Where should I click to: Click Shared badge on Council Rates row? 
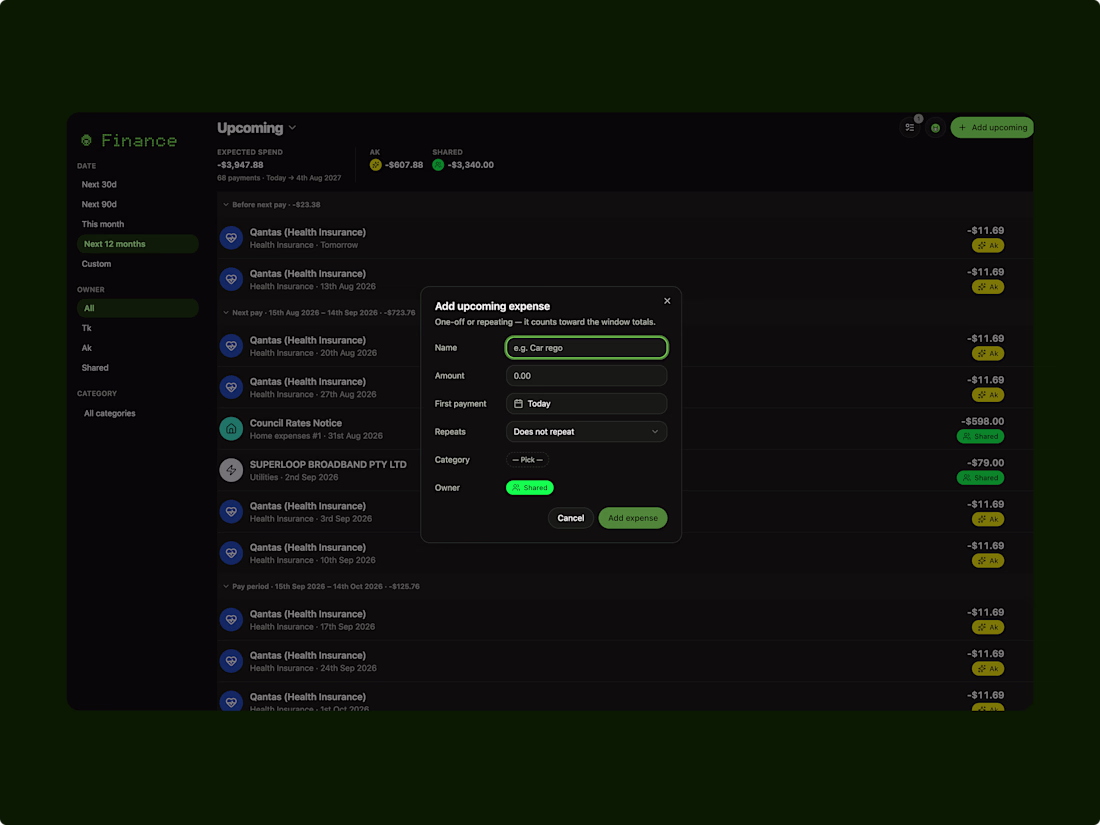pos(980,436)
